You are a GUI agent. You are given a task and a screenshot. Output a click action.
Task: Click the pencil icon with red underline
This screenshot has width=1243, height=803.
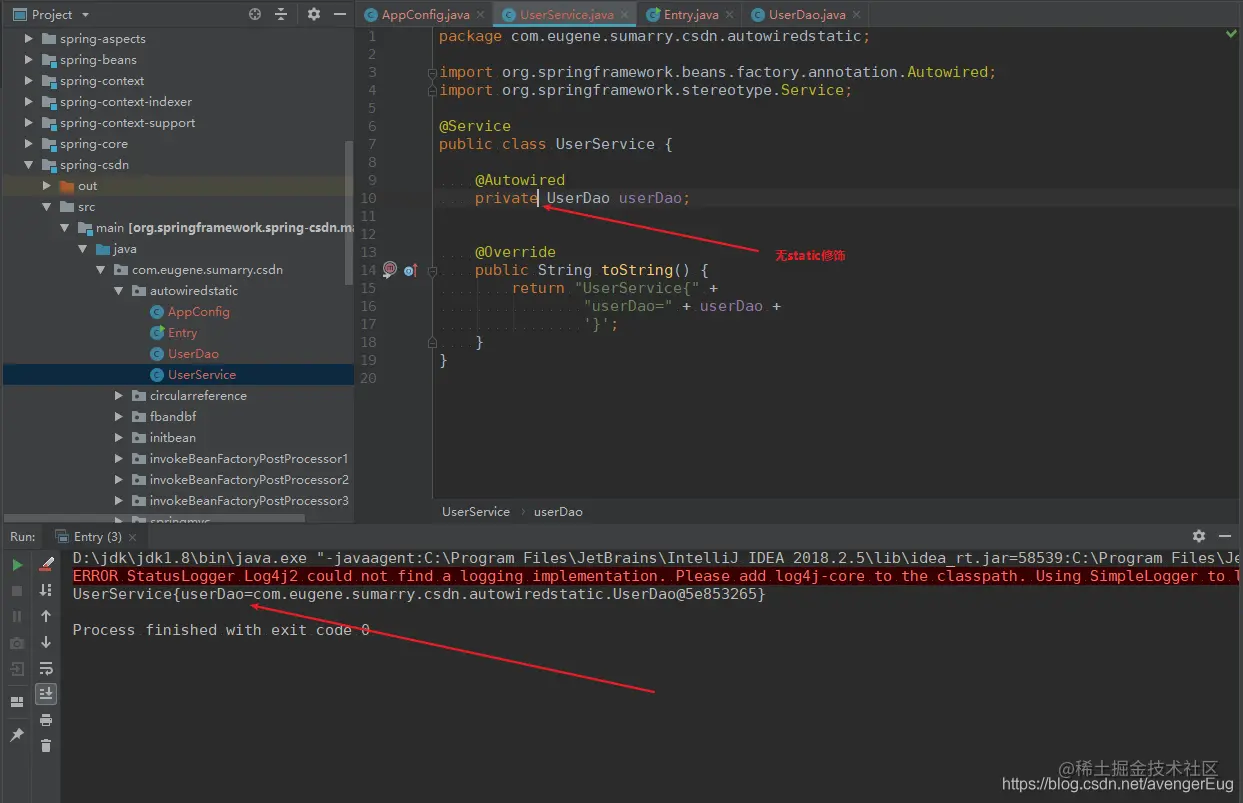click(46, 565)
